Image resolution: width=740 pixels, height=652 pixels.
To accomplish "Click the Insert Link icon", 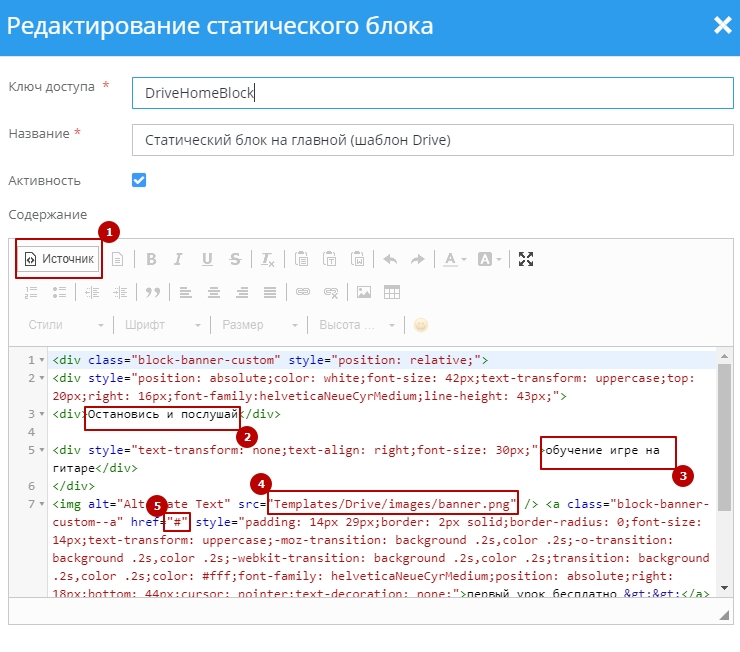I will 303,293.
